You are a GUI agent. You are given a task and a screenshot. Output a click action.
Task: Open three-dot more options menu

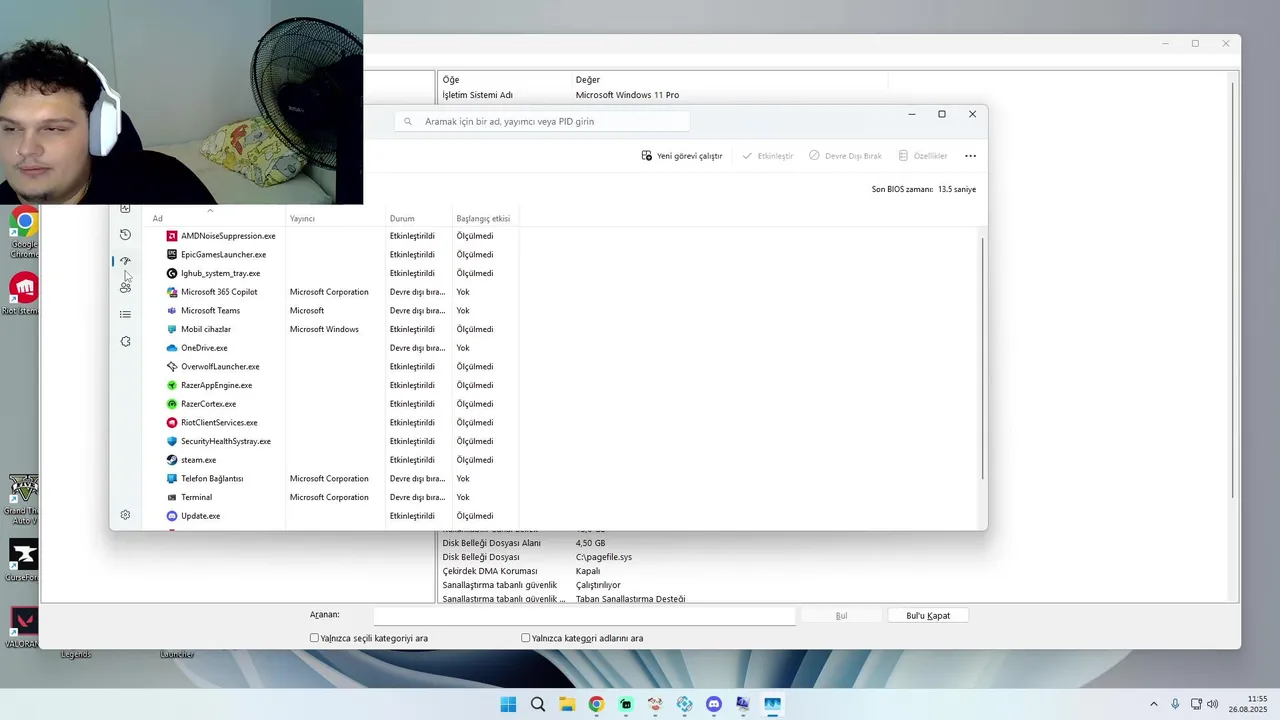click(970, 156)
